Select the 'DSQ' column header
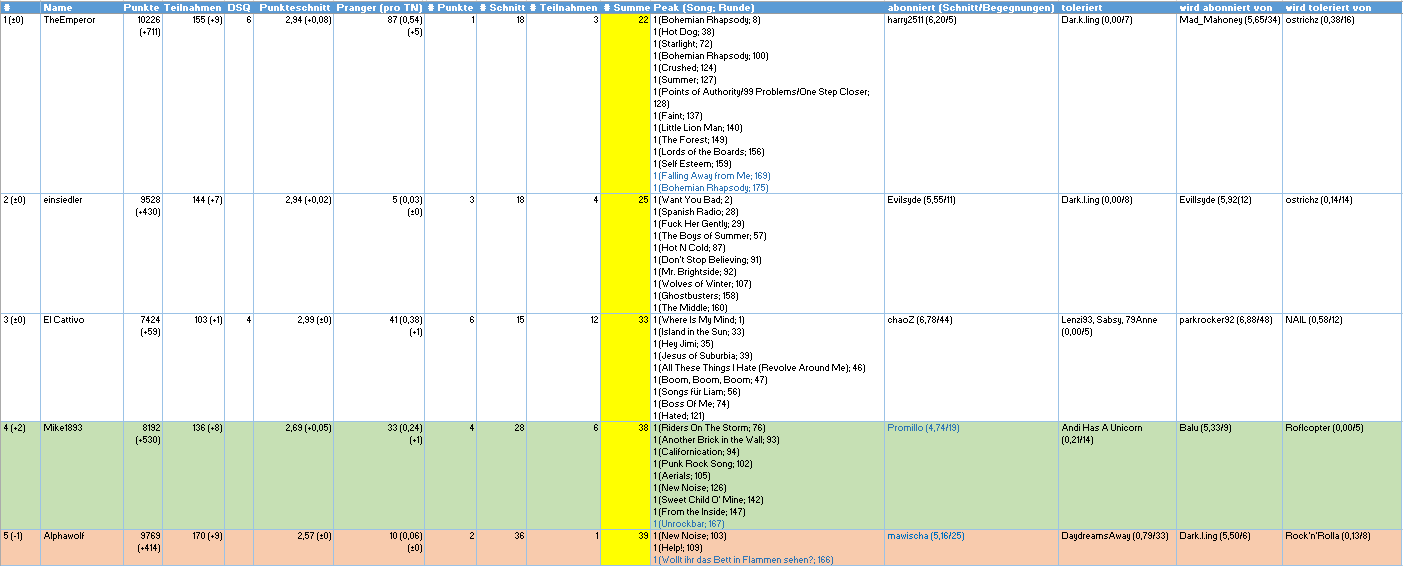The height and width of the screenshot is (566, 1403). pyautogui.click(x=239, y=7)
